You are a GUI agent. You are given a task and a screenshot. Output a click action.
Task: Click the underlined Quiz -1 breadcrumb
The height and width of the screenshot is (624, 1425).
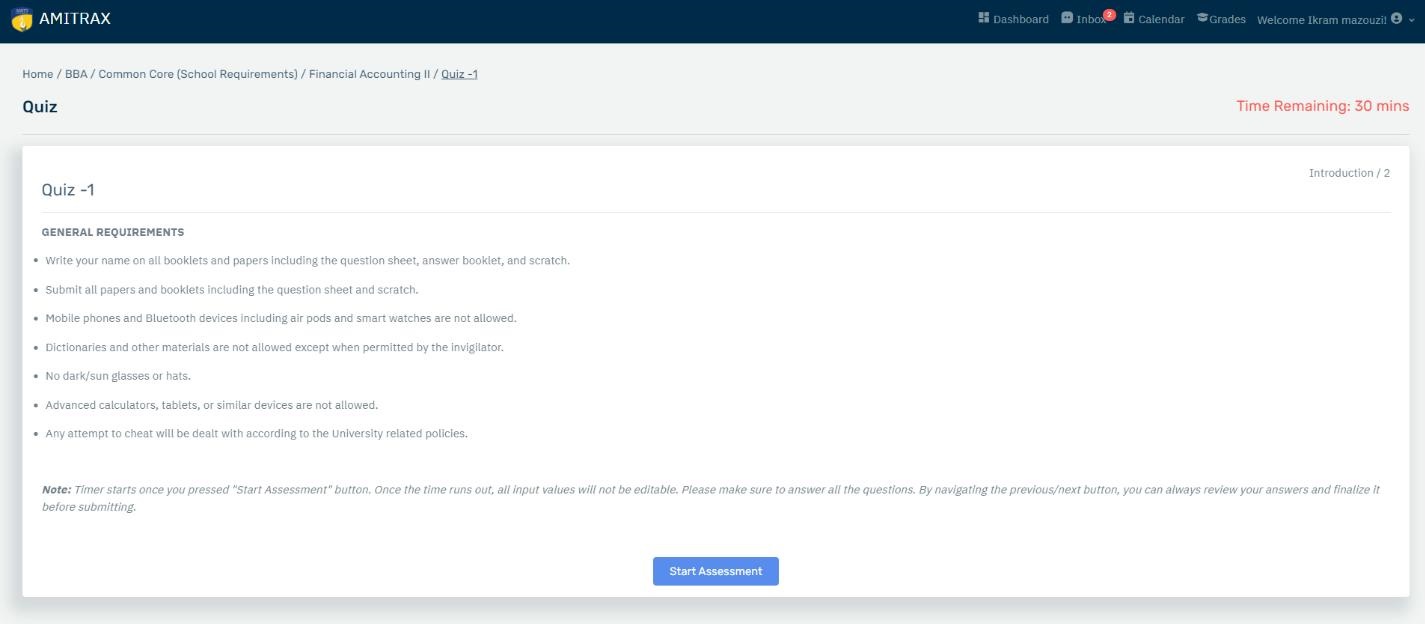click(459, 74)
